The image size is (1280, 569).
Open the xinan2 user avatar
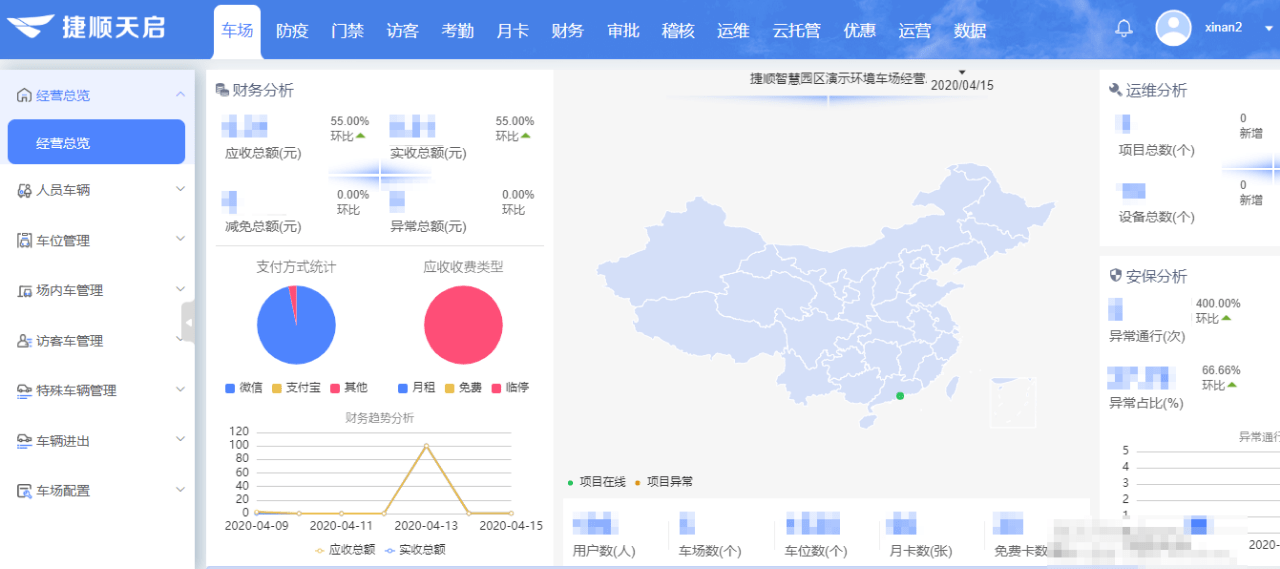(1173, 28)
